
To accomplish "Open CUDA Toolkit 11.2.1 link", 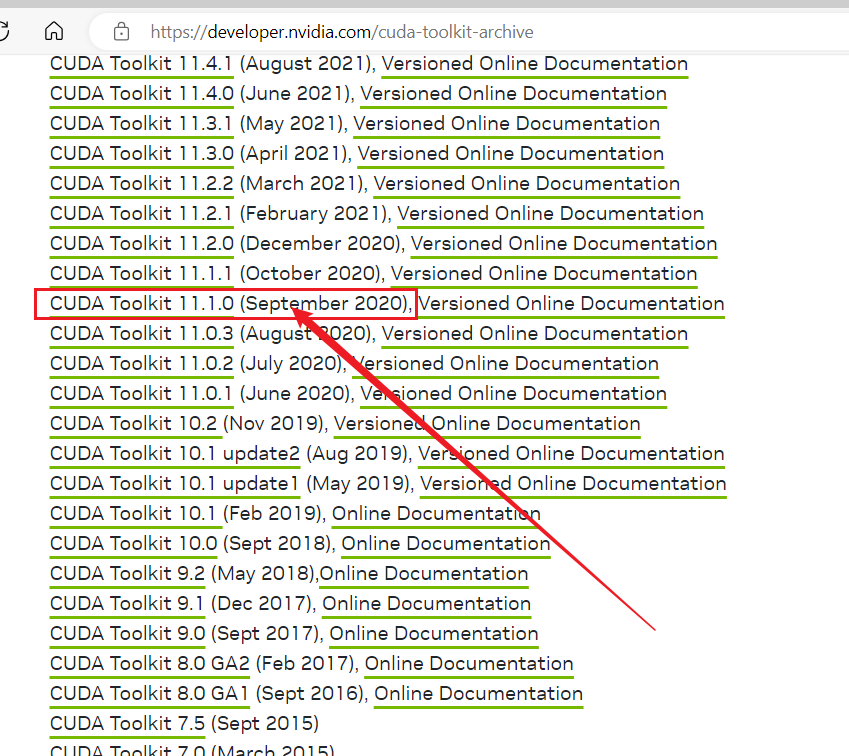I will [141, 213].
